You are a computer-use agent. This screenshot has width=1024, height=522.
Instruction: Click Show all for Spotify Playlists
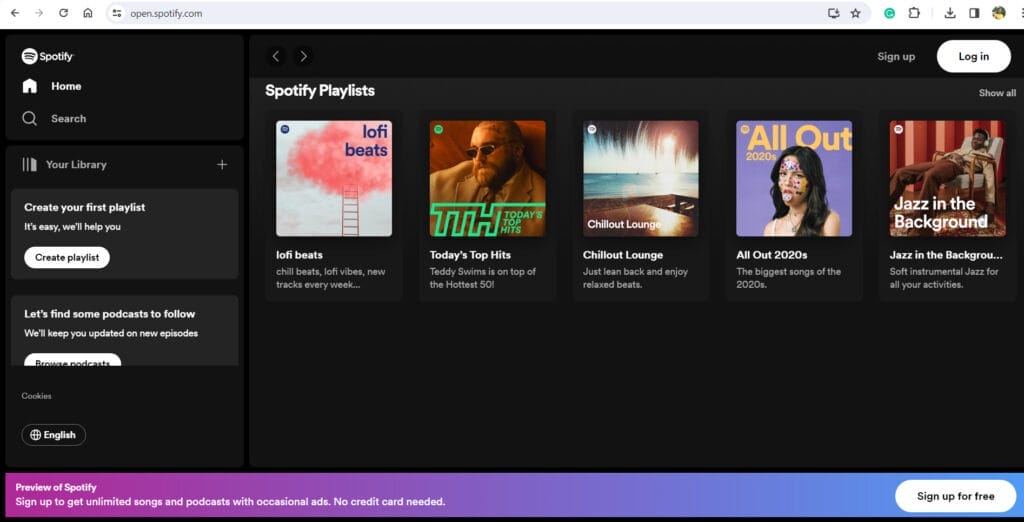click(x=997, y=93)
